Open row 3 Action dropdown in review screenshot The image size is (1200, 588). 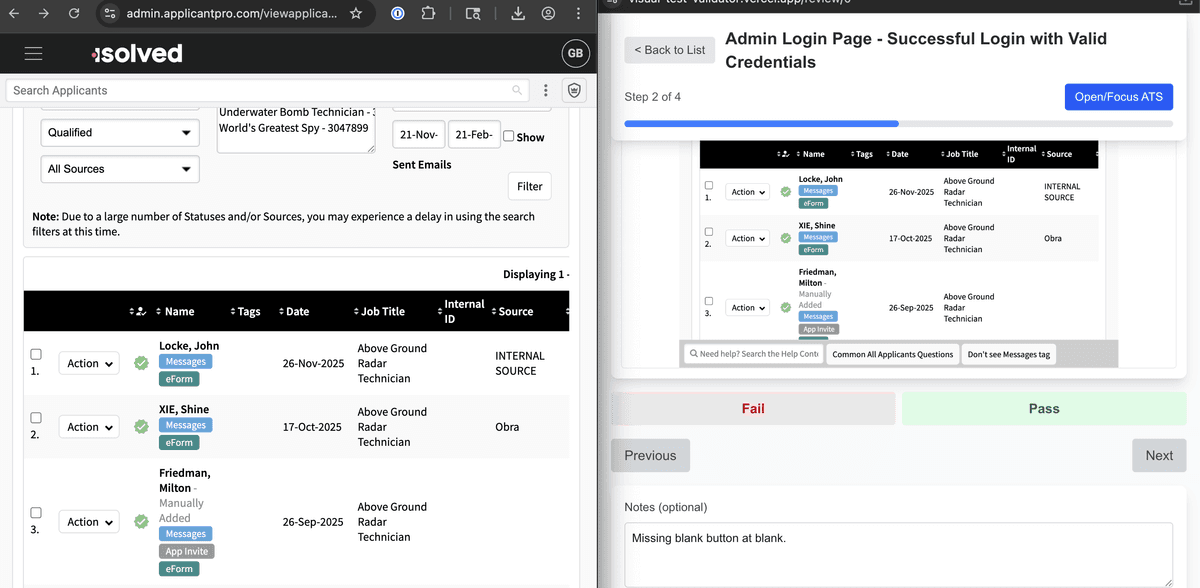(x=748, y=308)
